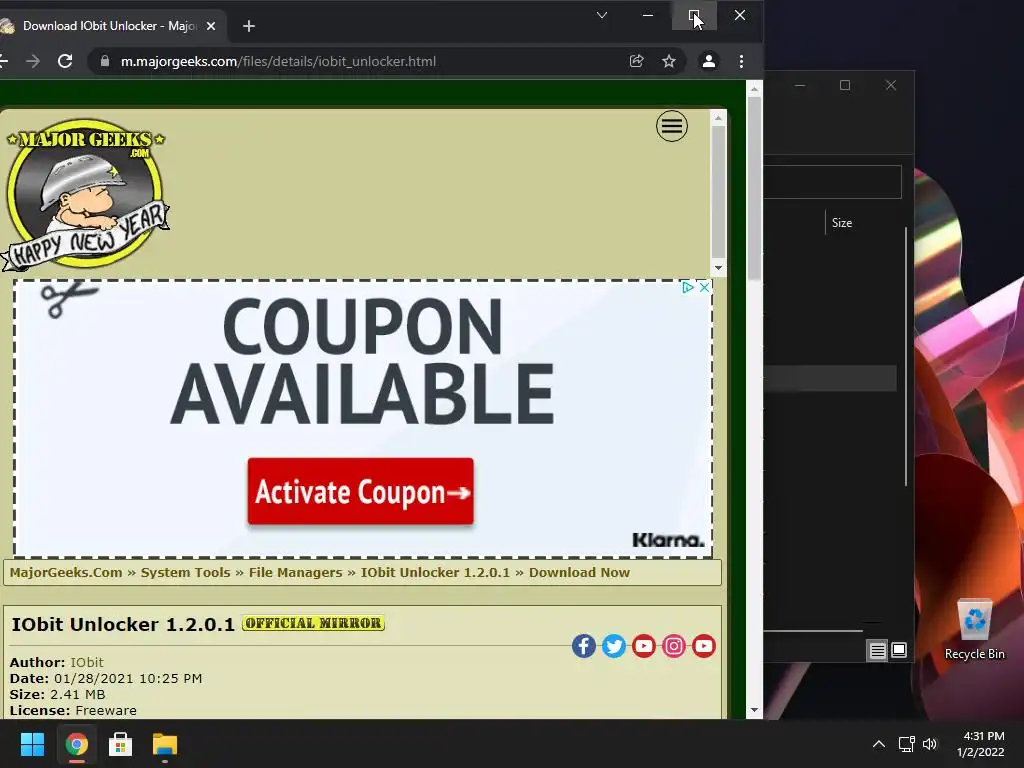View site information padlock icon
Image resolution: width=1024 pixels, height=768 pixels.
tap(104, 61)
